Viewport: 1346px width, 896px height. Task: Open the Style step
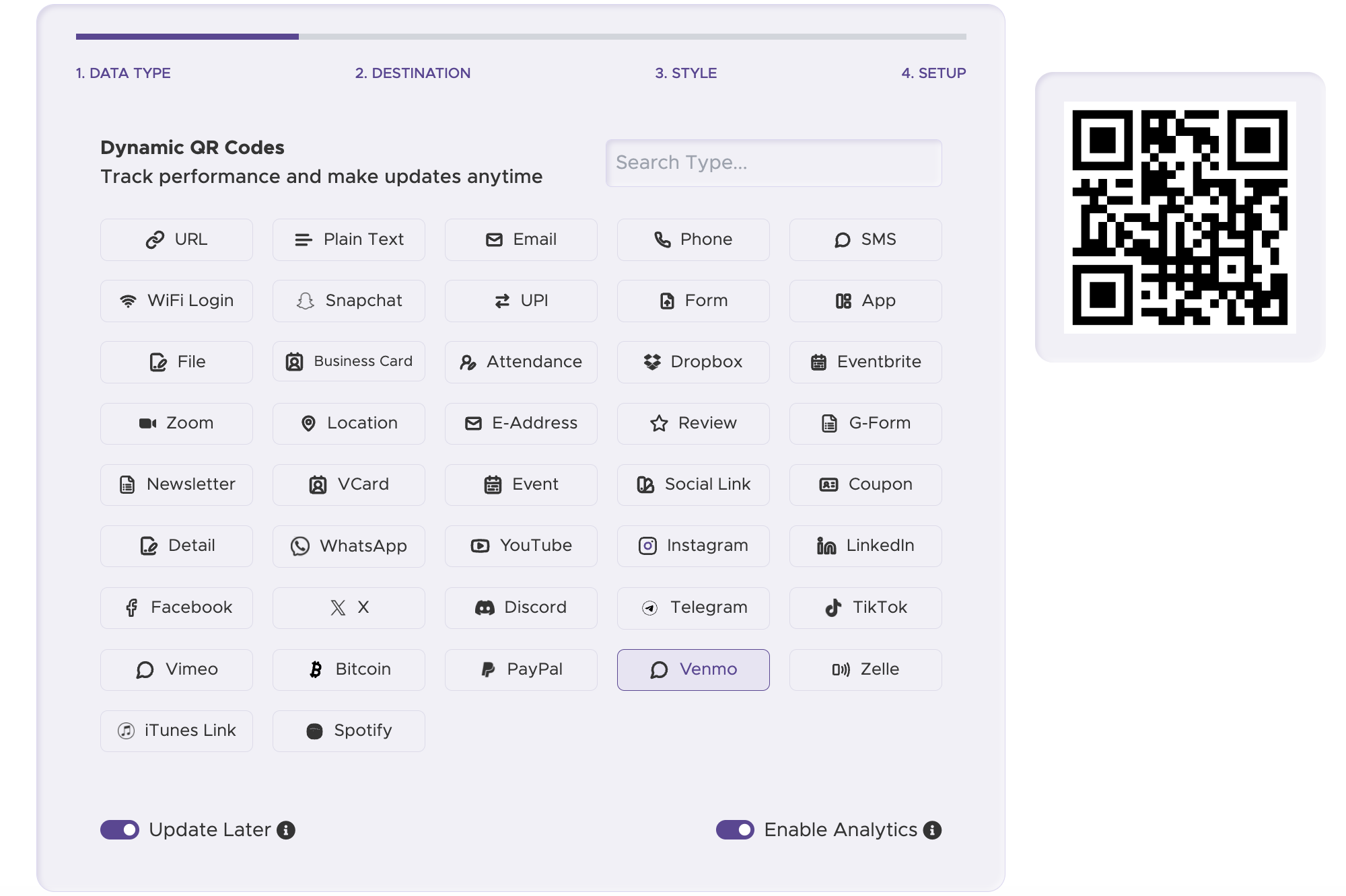684,73
